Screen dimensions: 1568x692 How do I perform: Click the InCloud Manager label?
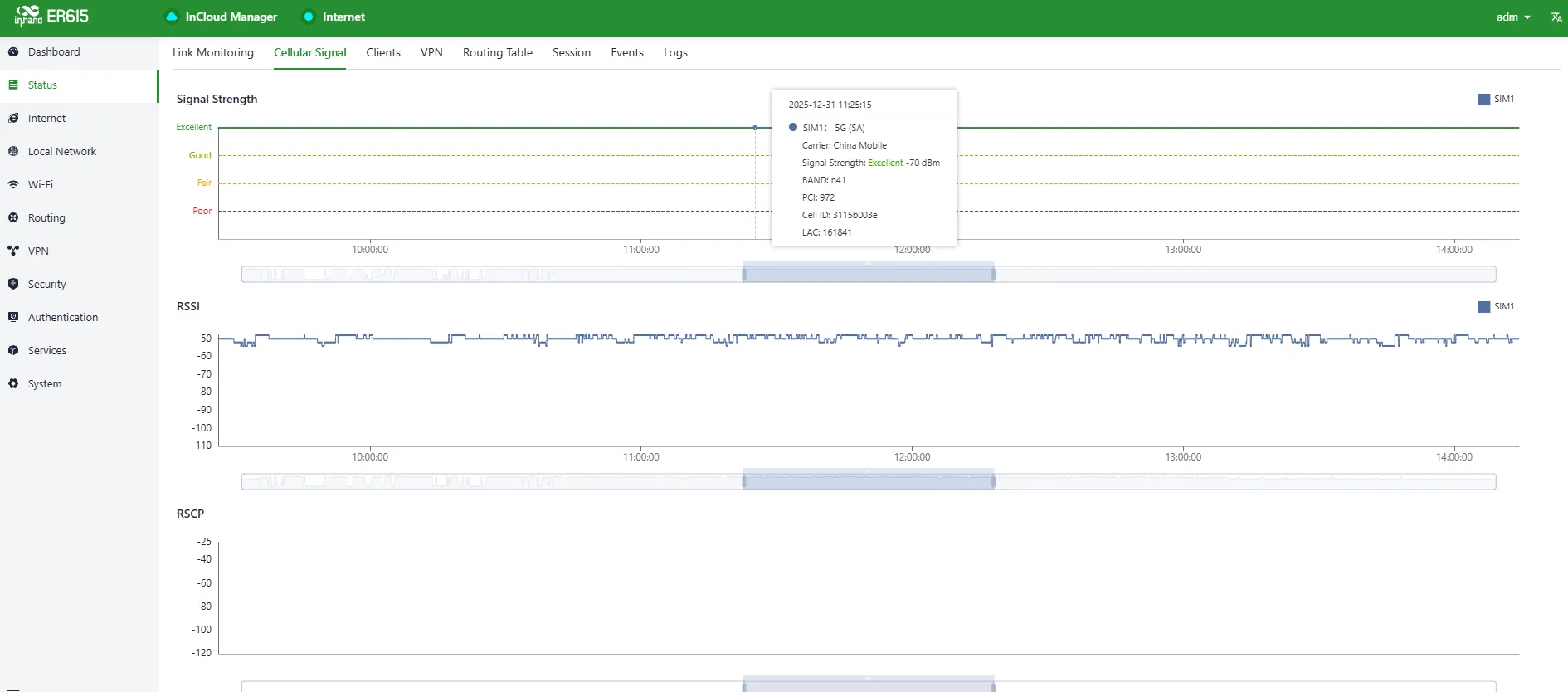(231, 17)
